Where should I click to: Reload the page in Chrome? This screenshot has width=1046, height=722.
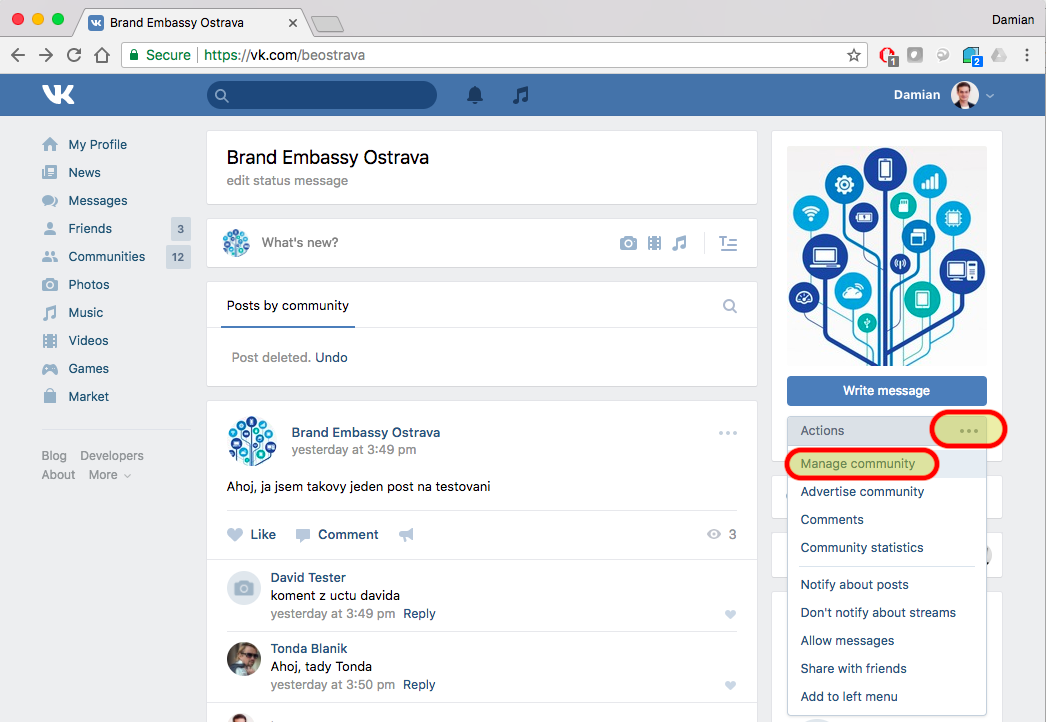pos(74,55)
